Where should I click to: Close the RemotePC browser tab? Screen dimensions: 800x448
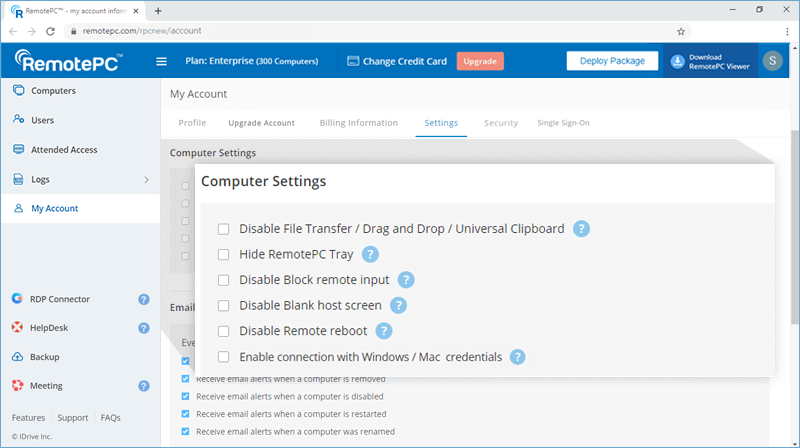[x=136, y=11]
